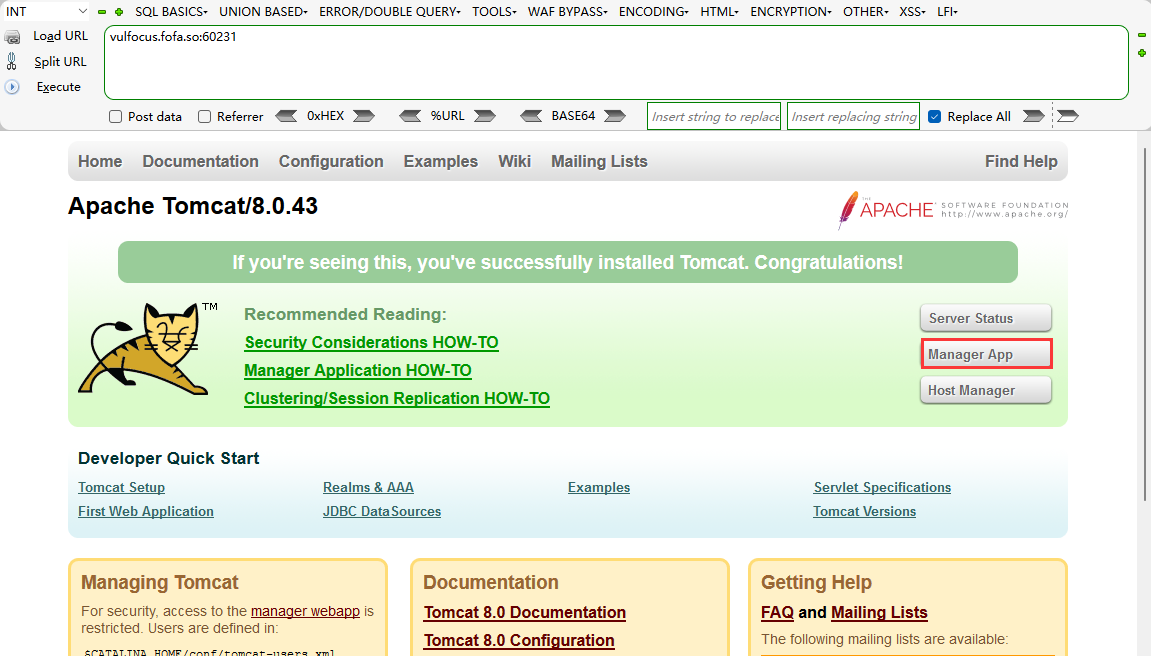Click the left arrow before %URL
This screenshot has height=656, width=1151.
pyautogui.click(x=410, y=116)
